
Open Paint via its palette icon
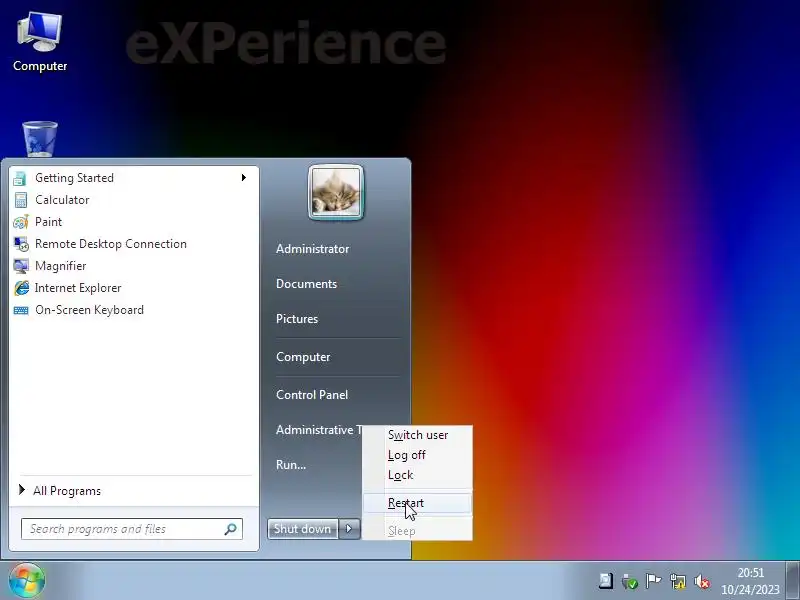point(20,222)
